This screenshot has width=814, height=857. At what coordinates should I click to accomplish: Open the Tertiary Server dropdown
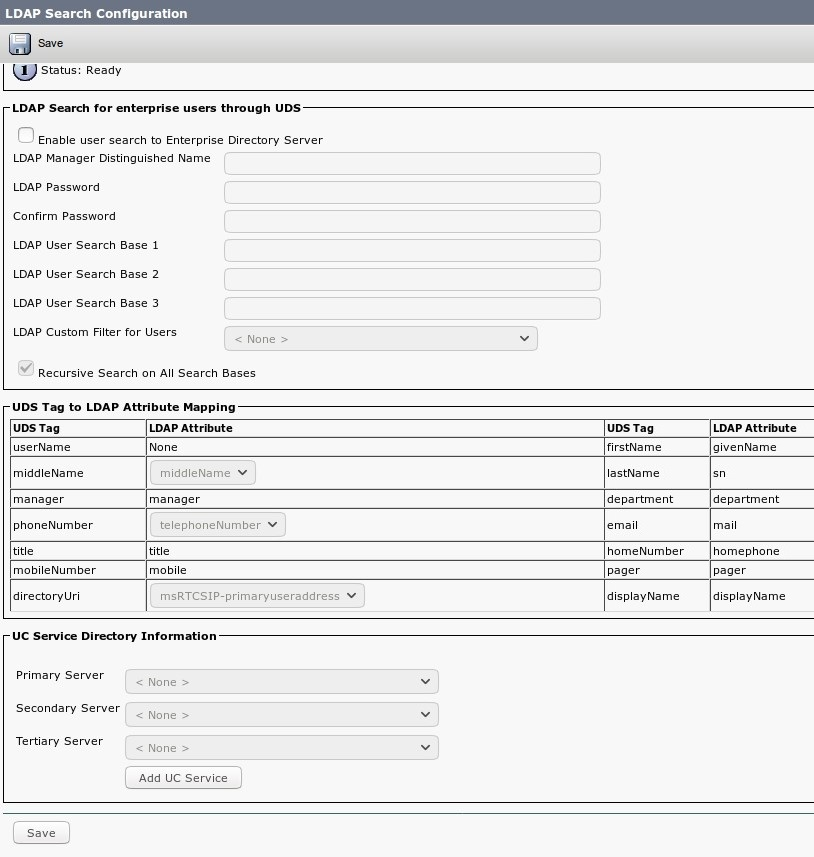pyautogui.click(x=281, y=747)
